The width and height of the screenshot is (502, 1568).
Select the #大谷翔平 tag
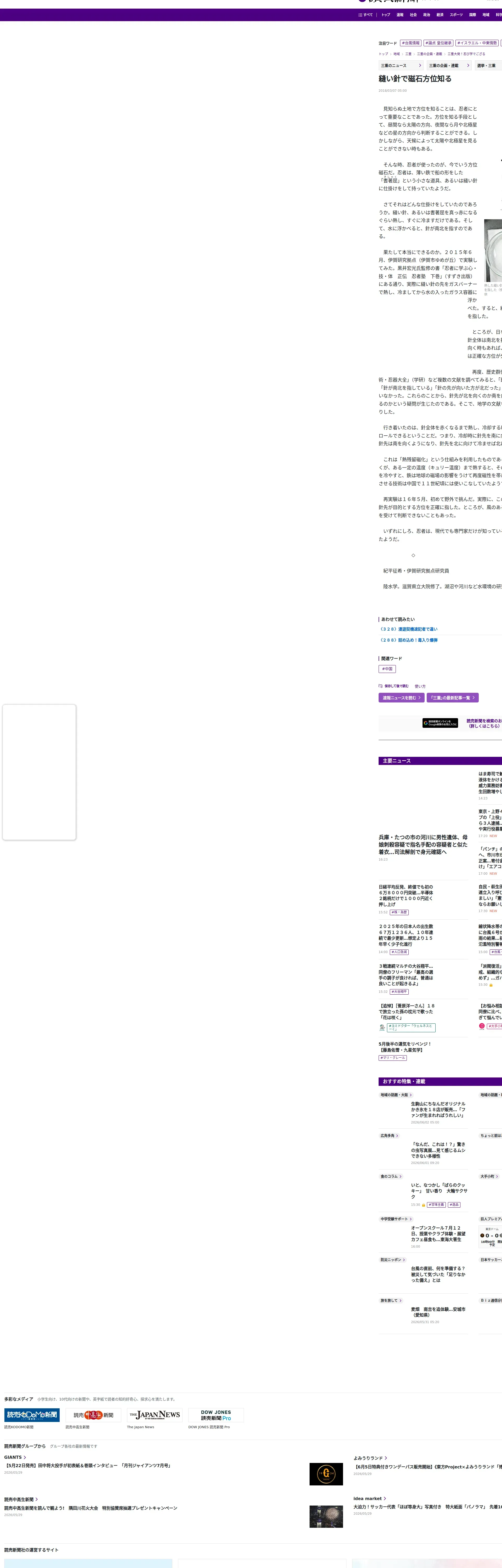click(399, 991)
